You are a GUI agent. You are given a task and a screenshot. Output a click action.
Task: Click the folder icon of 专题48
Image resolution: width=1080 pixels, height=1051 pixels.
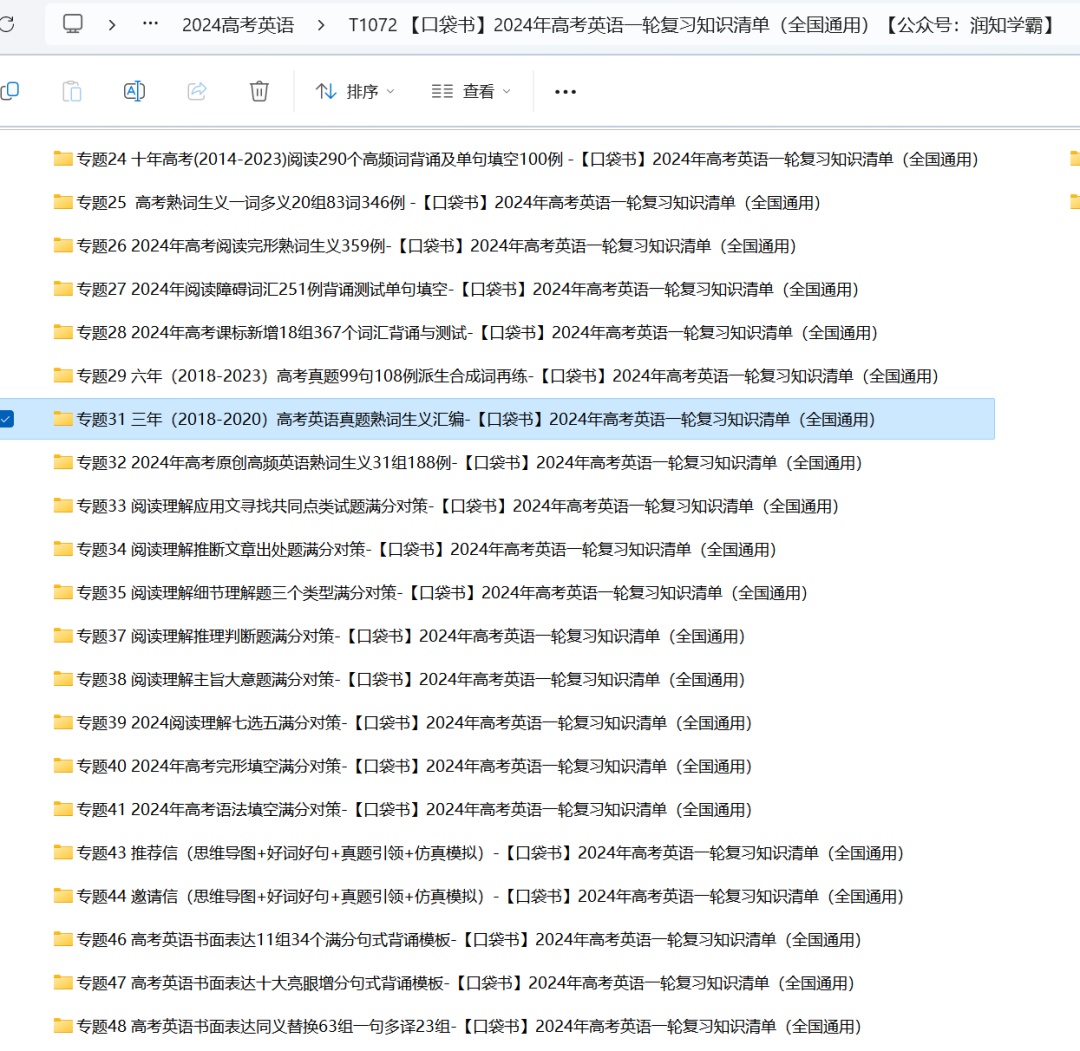63,1027
